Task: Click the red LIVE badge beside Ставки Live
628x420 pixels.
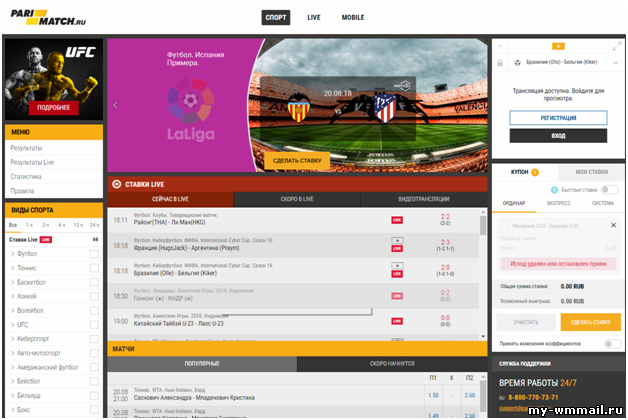Action: (x=46, y=239)
